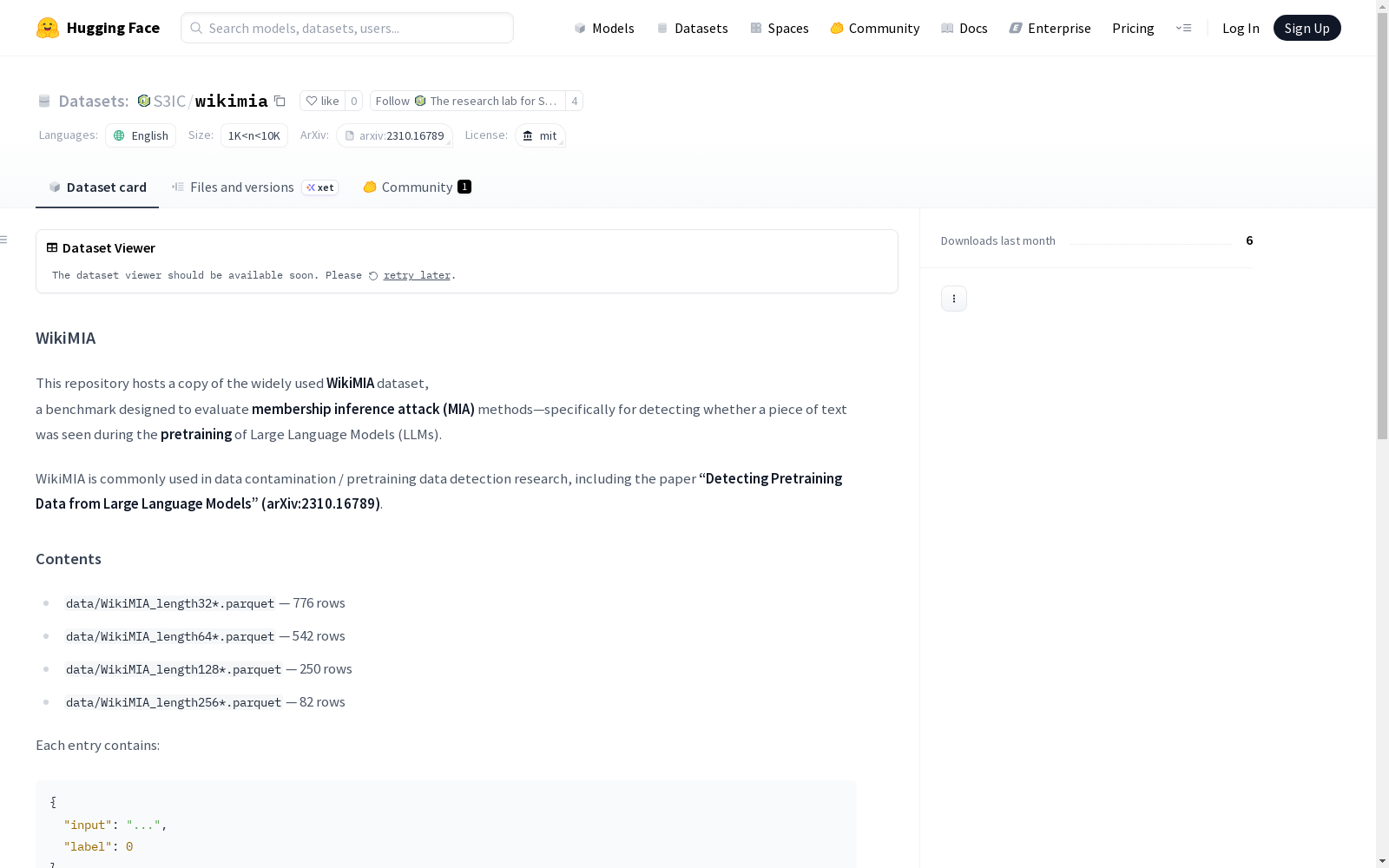The image size is (1389, 868).
Task: Open the follower count of 4
Action: coord(574,101)
